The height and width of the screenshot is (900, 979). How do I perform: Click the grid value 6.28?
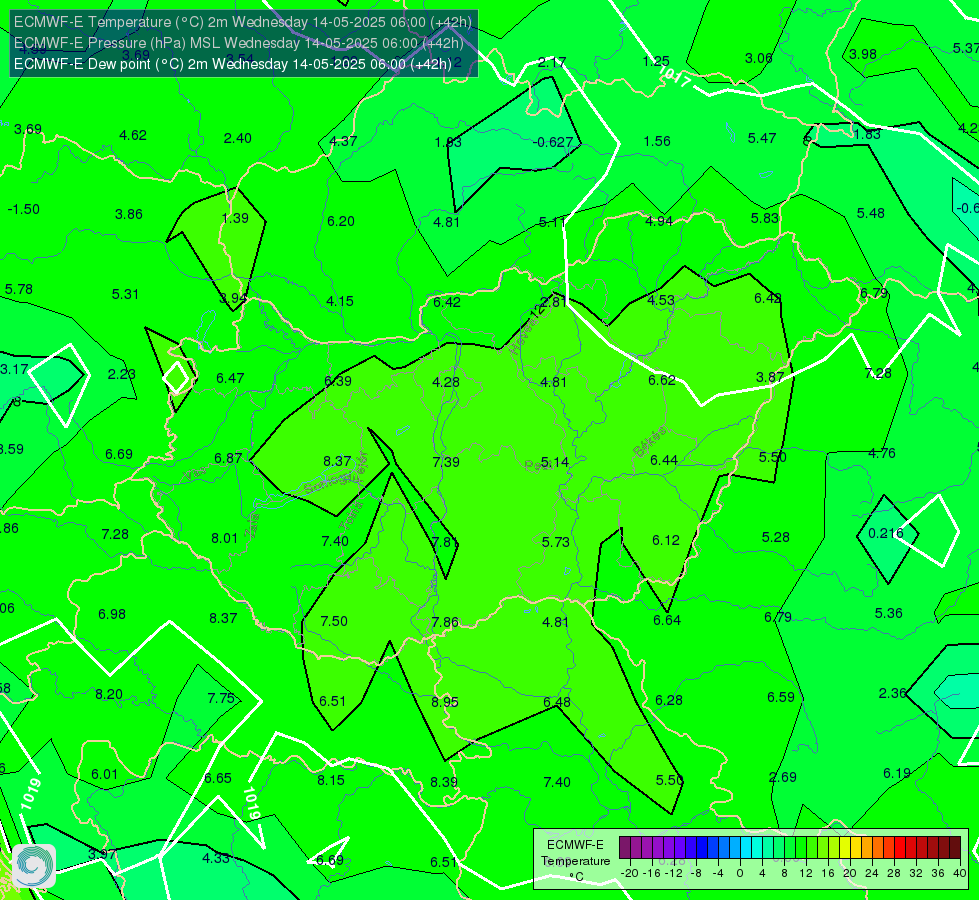click(669, 700)
